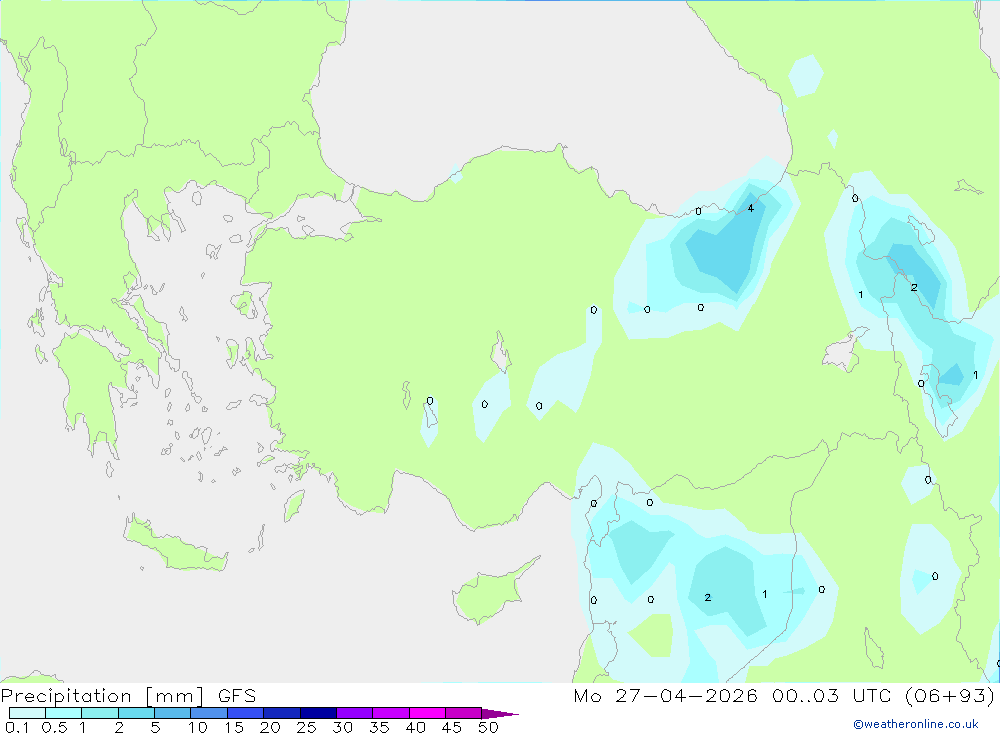Select the 'Precipitation [mm] GFS' title text
The height and width of the screenshot is (733, 1000).
(x=128, y=696)
